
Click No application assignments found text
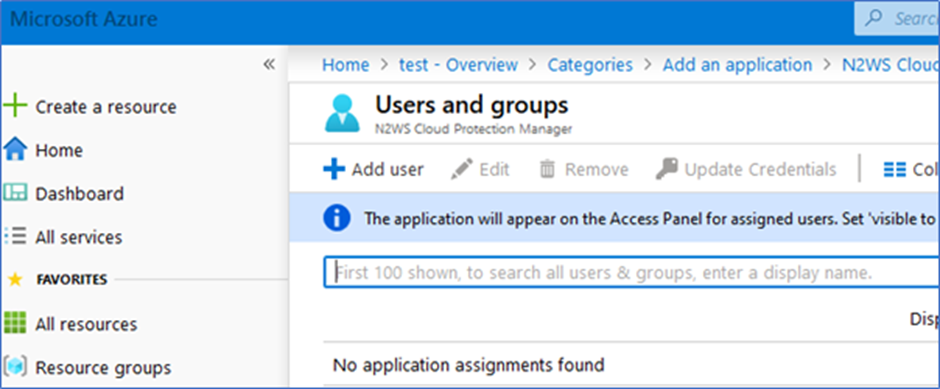(468, 364)
